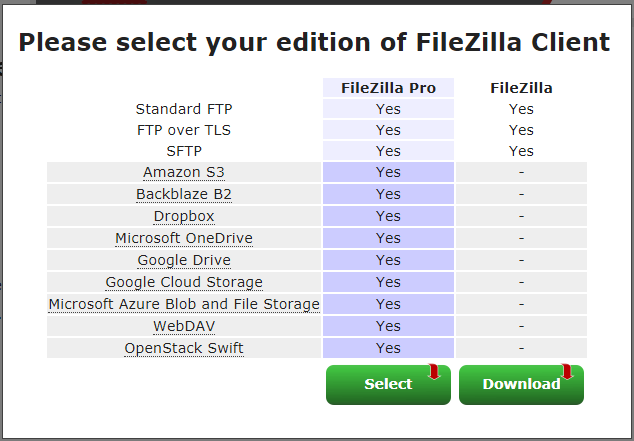The width and height of the screenshot is (634, 441).
Task: Click the Download button for FileZilla
Action: [521, 384]
